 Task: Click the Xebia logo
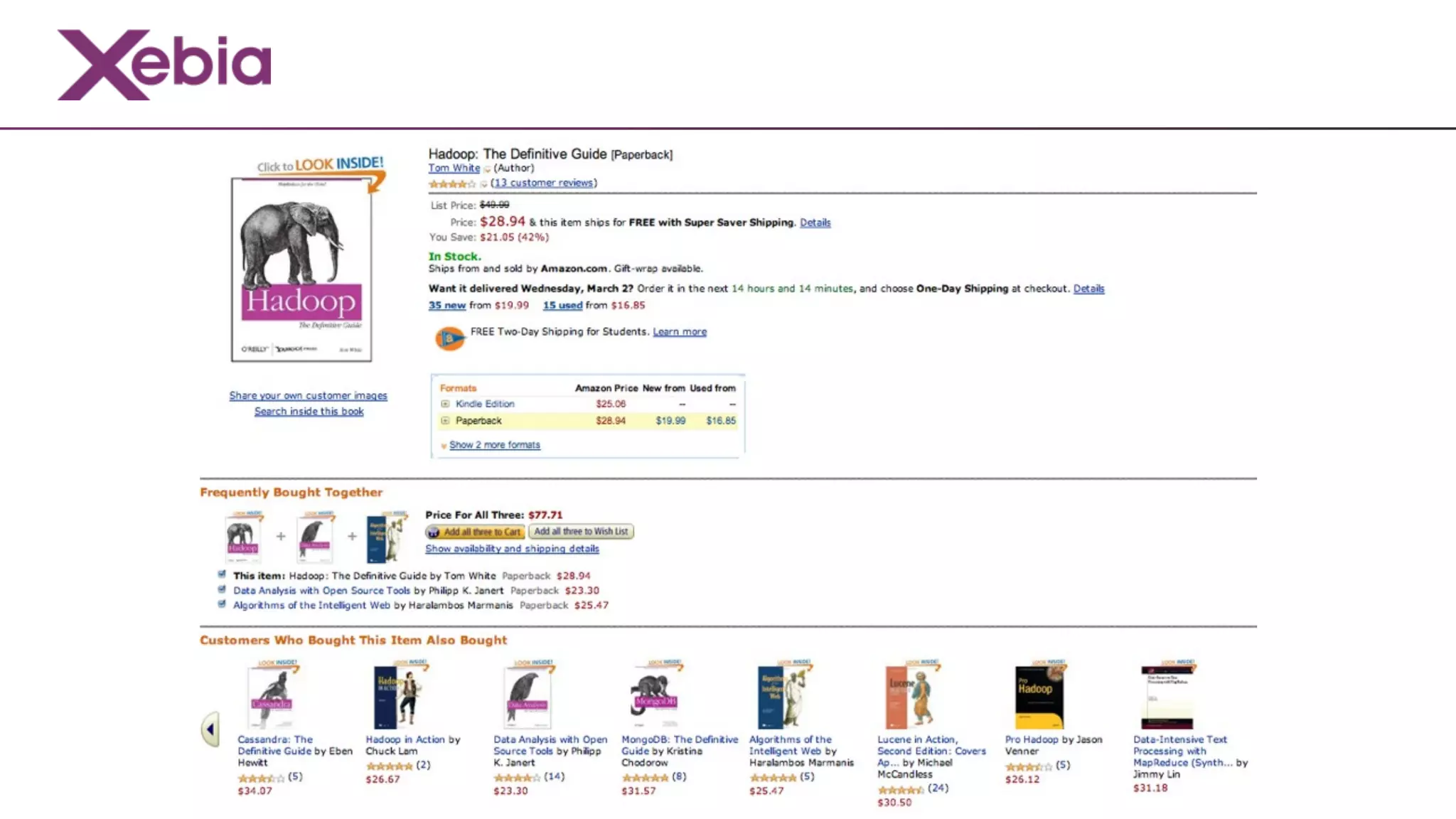(x=164, y=65)
